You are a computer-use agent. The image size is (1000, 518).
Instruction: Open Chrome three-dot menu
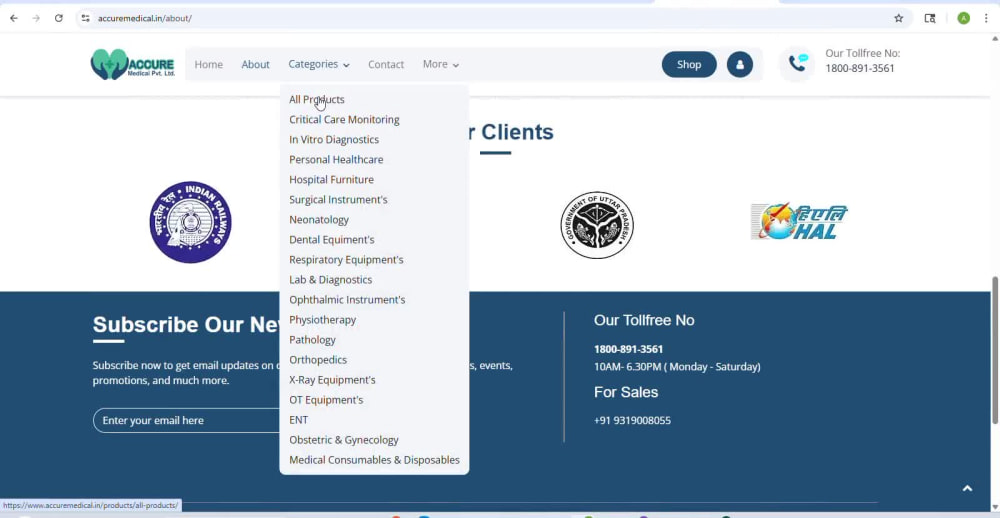tap(986, 18)
